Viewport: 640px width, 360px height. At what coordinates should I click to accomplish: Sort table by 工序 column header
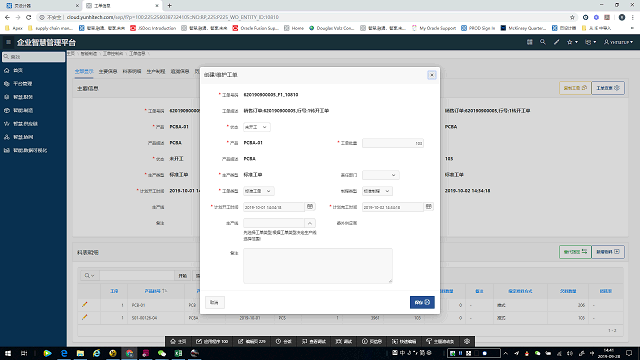pyautogui.click(x=114, y=291)
